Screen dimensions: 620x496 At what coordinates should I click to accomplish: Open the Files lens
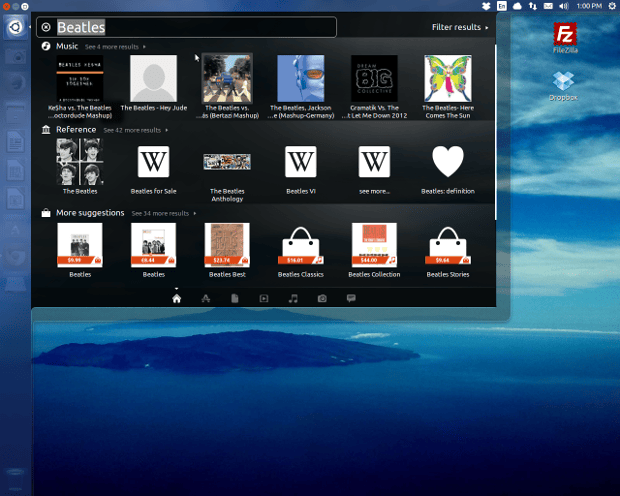point(234,298)
